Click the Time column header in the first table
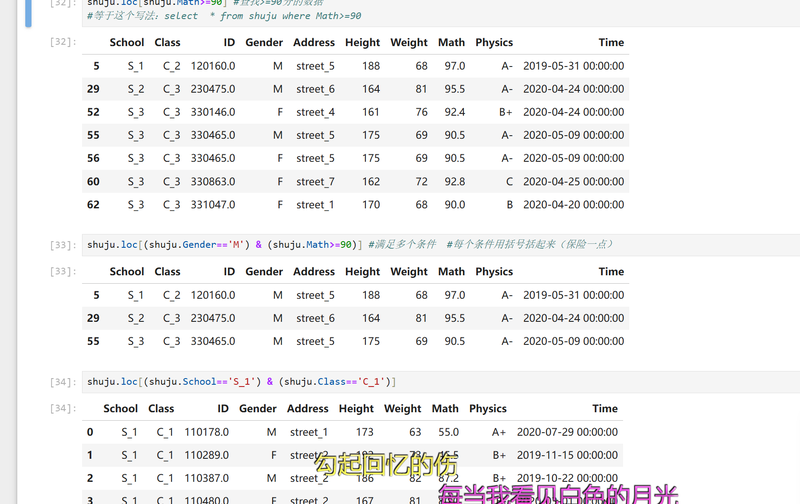Screen dimensions: 800x504 [610, 43]
